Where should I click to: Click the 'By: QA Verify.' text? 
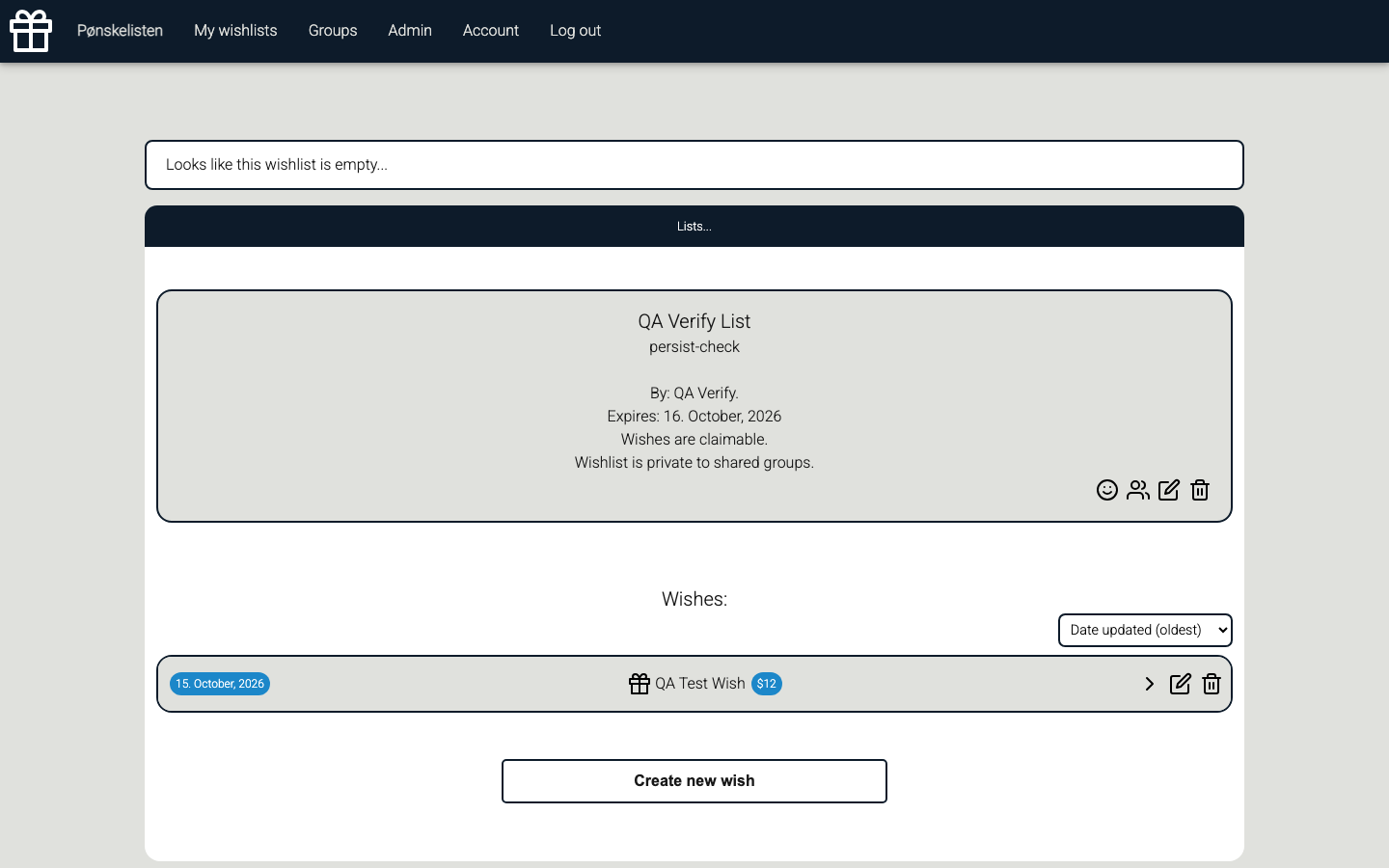694,393
